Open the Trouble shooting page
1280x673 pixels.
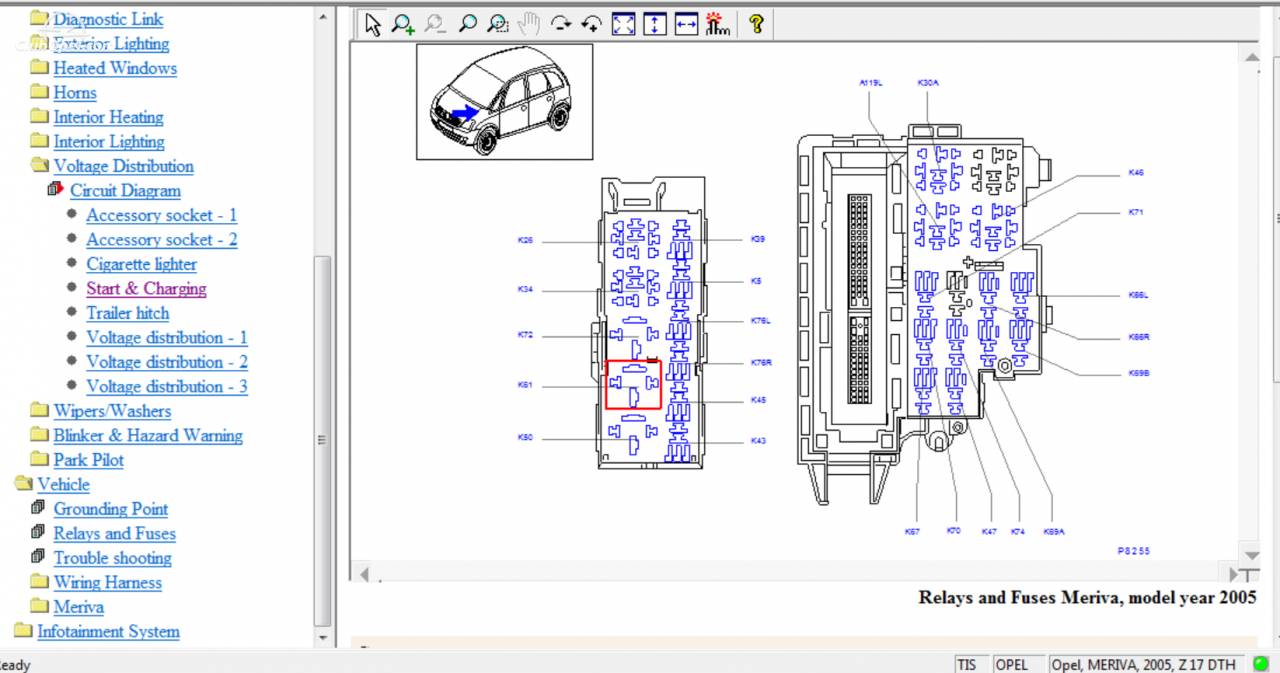[x=112, y=558]
